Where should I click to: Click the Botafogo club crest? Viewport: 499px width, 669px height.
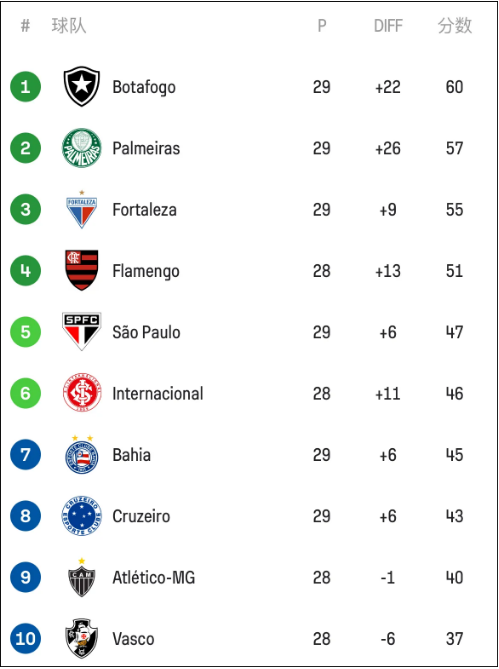point(81,87)
